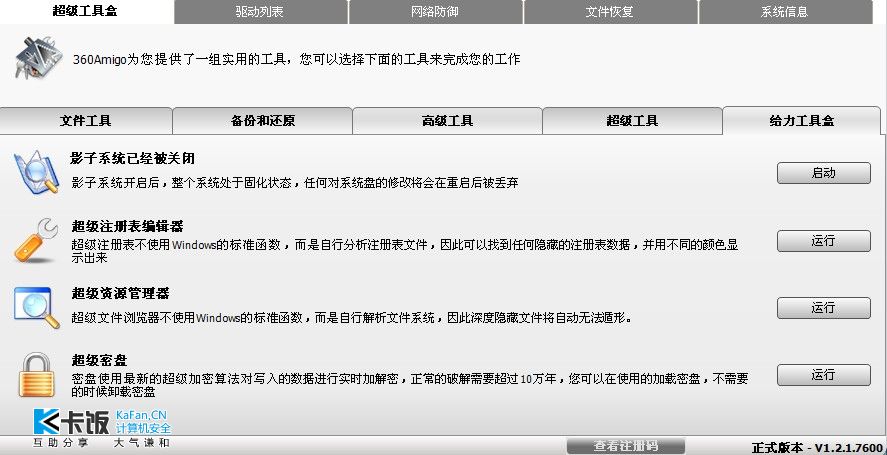The width and height of the screenshot is (887, 455).
Task: Click the 影子系统已经被关闭 heading
Action: click(x=133, y=158)
